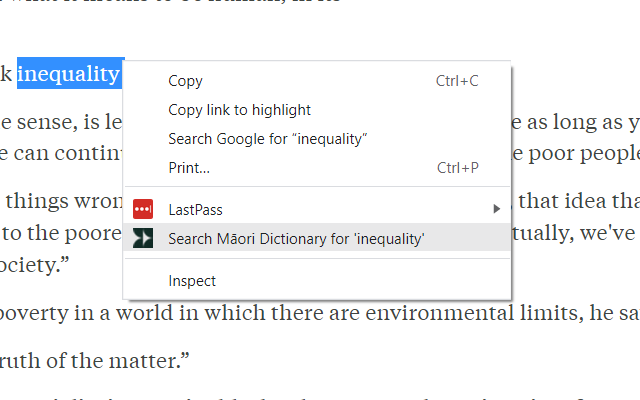Click the Ctrl+C shortcut label
Image resolution: width=640 pixels, height=400 pixels.
tap(457, 81)
